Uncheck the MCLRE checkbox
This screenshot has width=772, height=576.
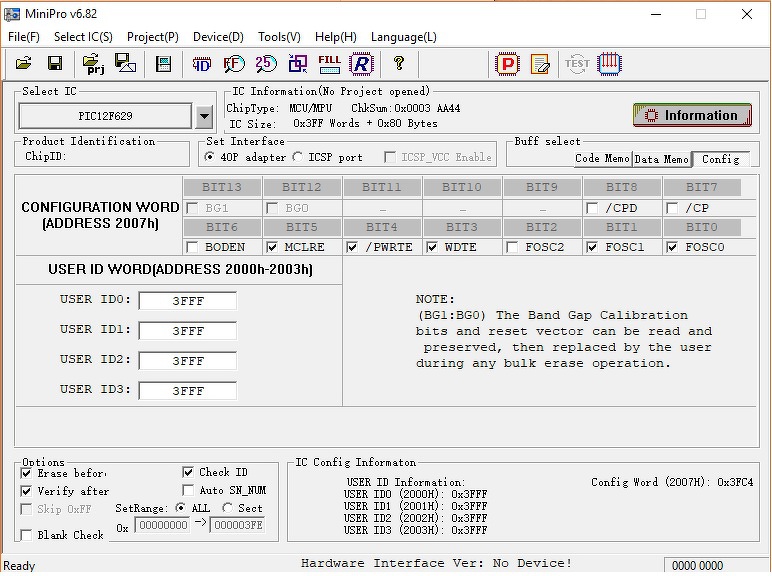coord(272,247)
